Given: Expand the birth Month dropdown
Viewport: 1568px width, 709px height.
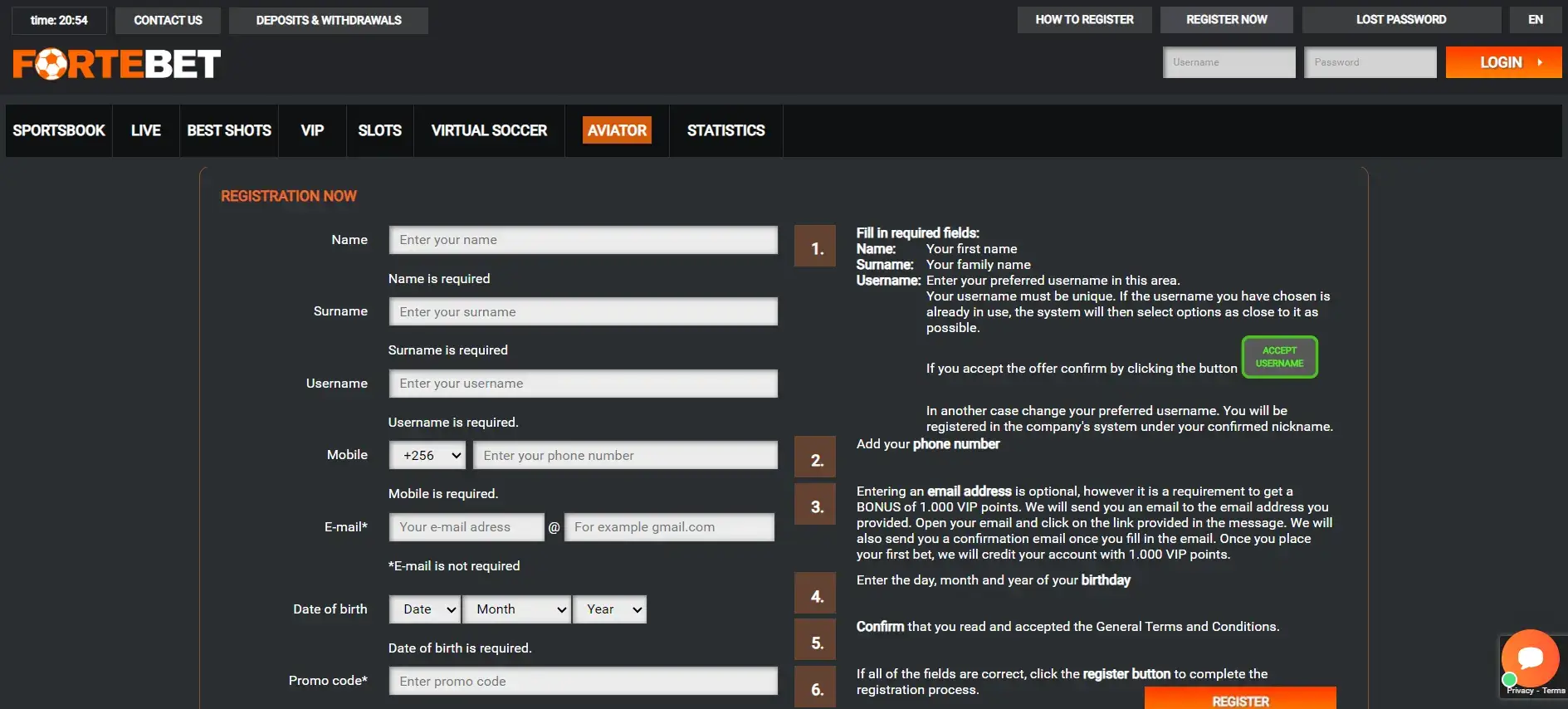Looking at the screenshot, I should [x=517, y=609].
